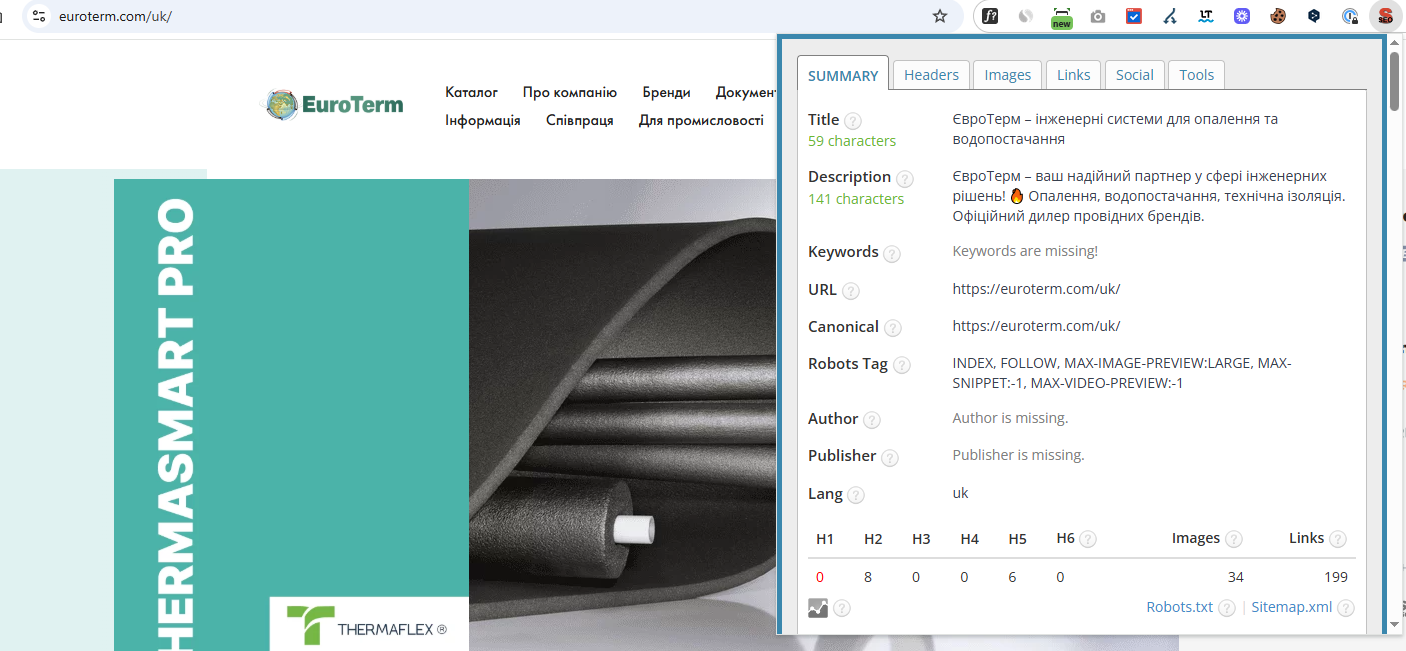Open the Links tab
The width and height of the screenshot is (1406, 651).
1073,75
